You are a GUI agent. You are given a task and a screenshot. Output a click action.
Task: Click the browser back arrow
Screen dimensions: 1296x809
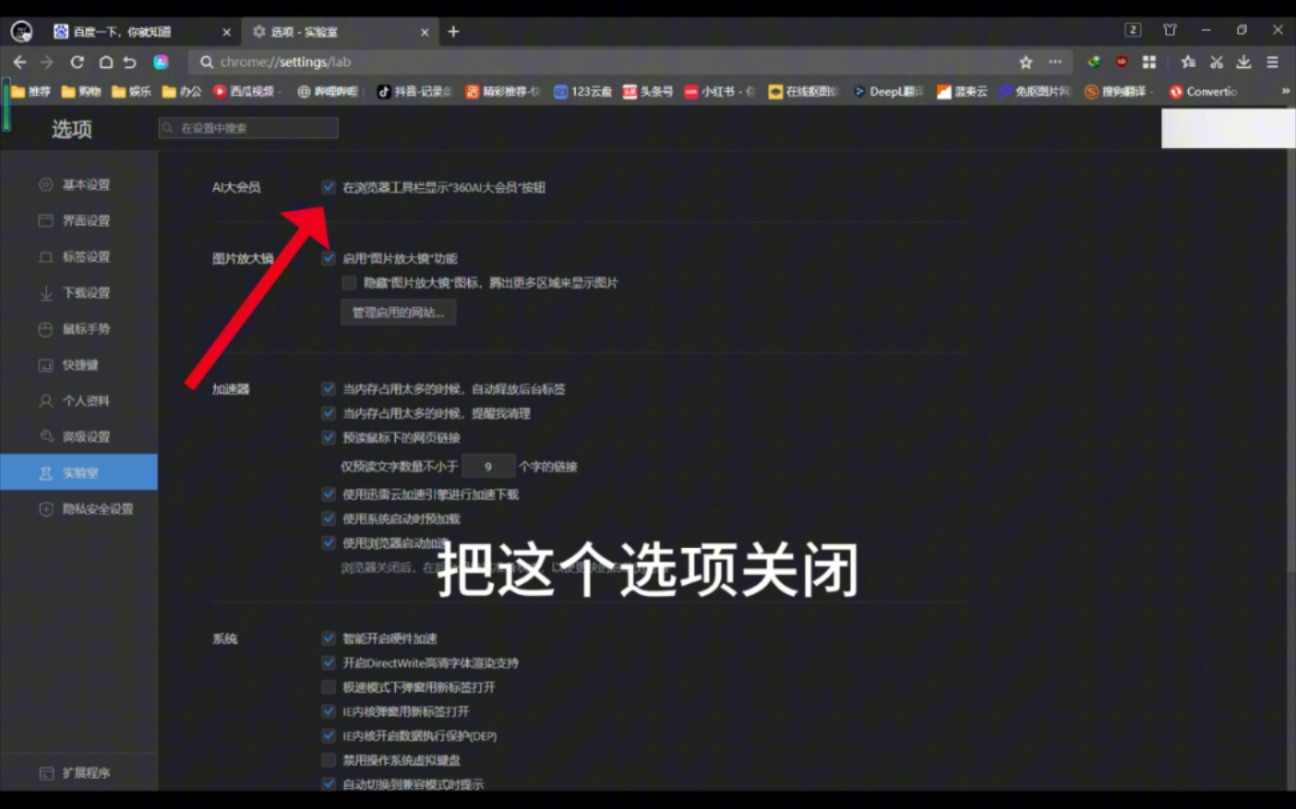pos(20,62)
